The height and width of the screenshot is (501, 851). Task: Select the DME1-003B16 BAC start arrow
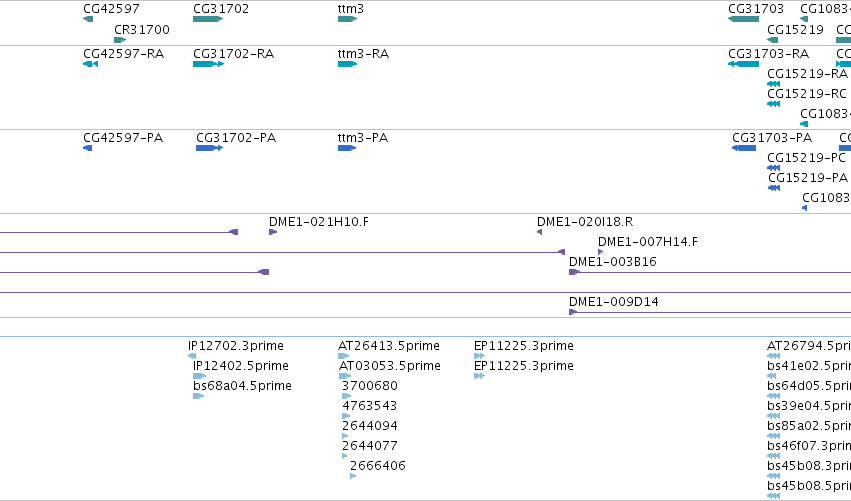574,272
